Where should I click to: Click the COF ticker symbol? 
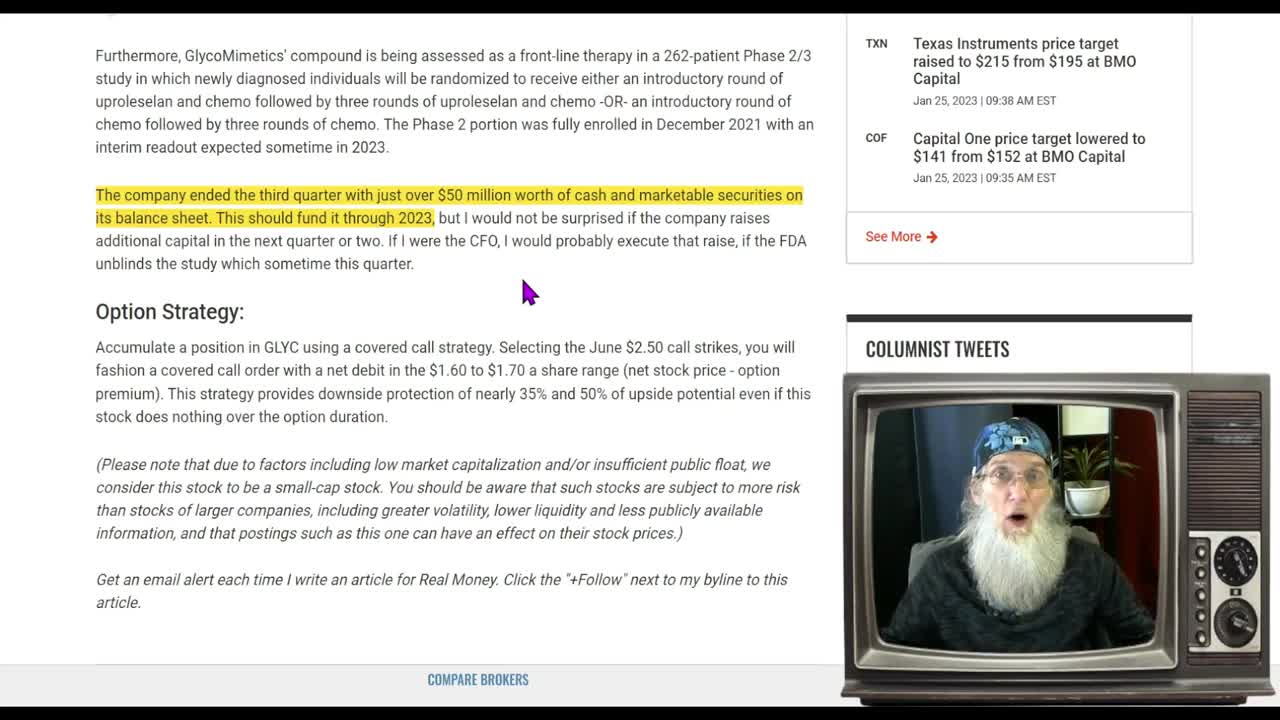[x=876, y=138]
